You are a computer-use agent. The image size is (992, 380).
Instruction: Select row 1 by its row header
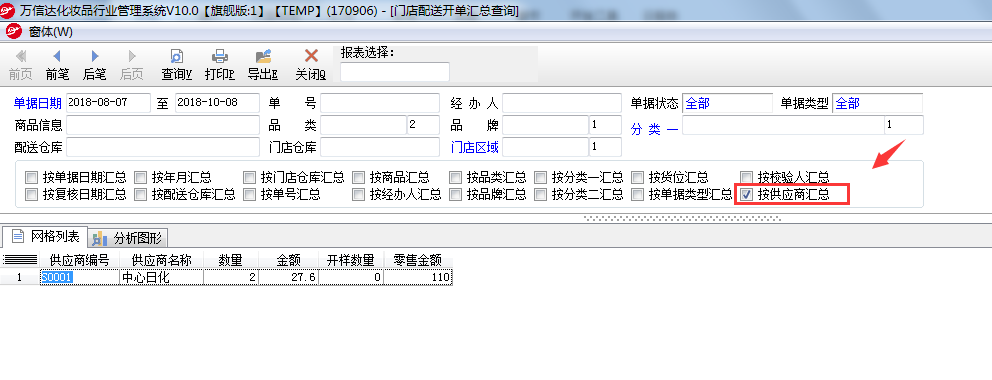coord(20,277)
